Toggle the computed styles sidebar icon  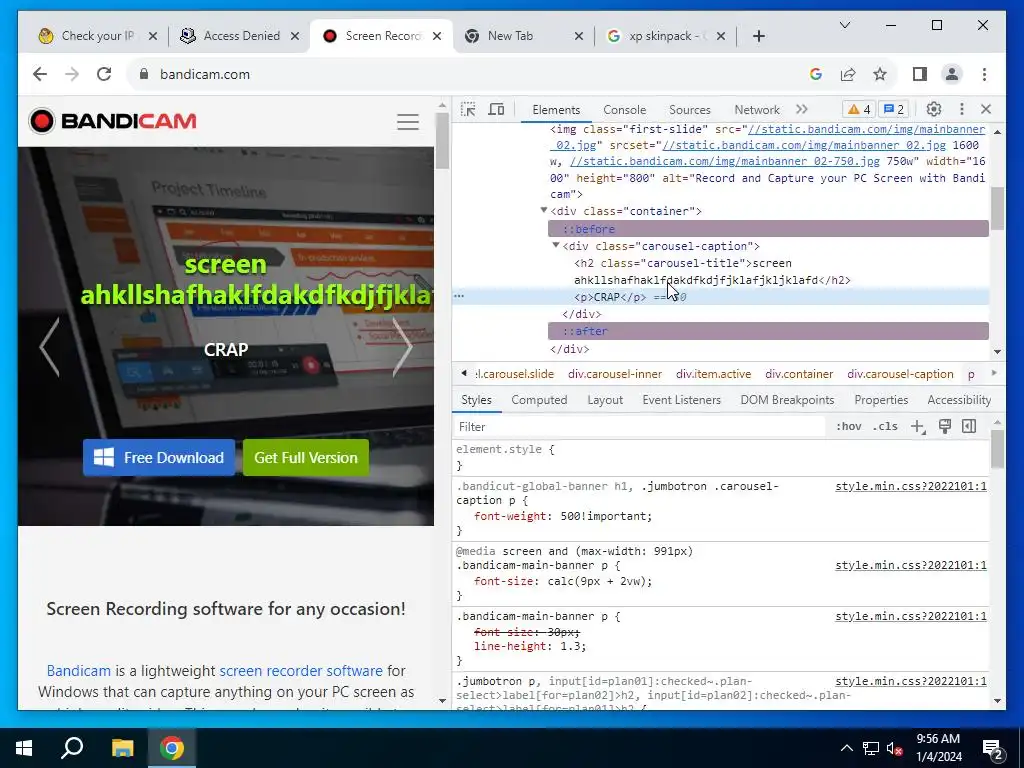[x=969, y=426]
